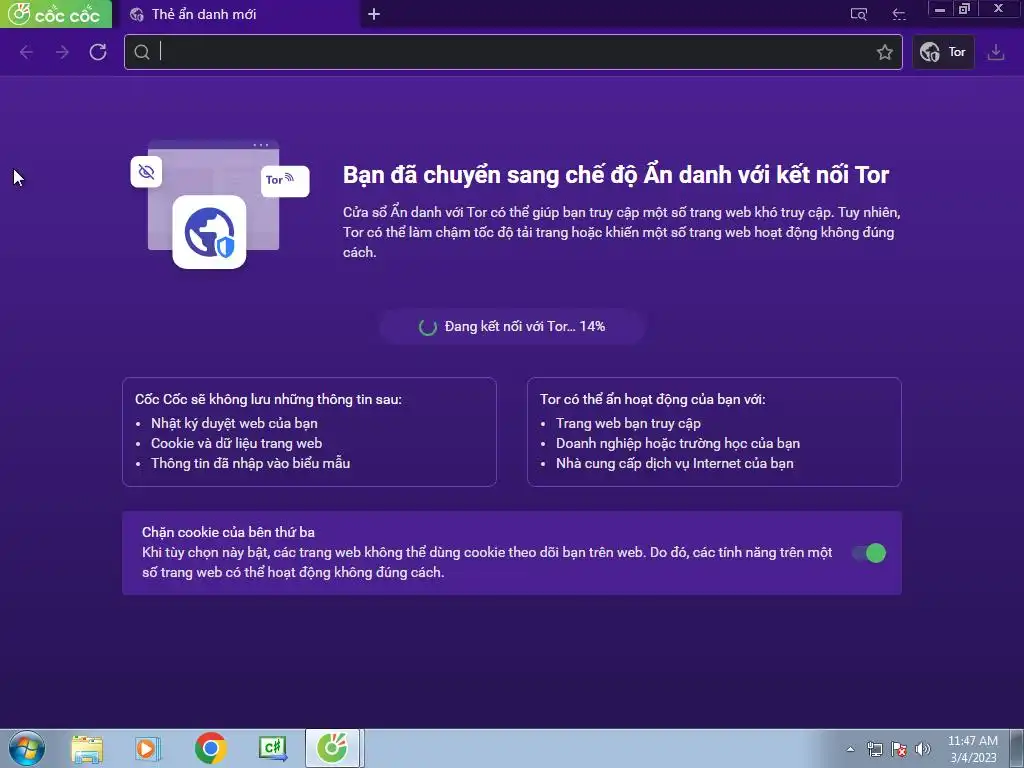Minimize the browser window
1024x768 pixels.
pos(940,8)
